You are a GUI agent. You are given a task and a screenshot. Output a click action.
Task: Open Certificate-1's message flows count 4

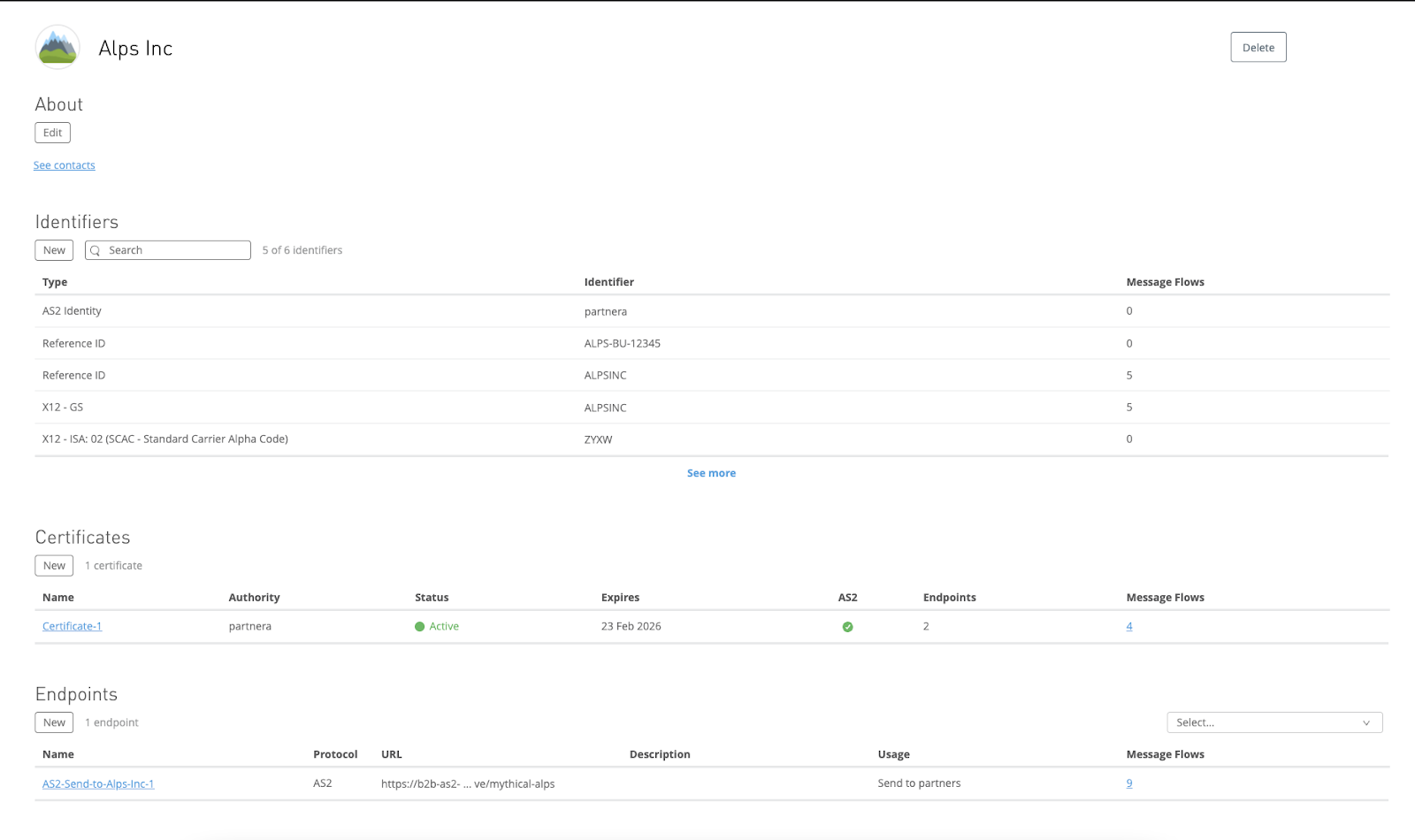(1129, 626)
